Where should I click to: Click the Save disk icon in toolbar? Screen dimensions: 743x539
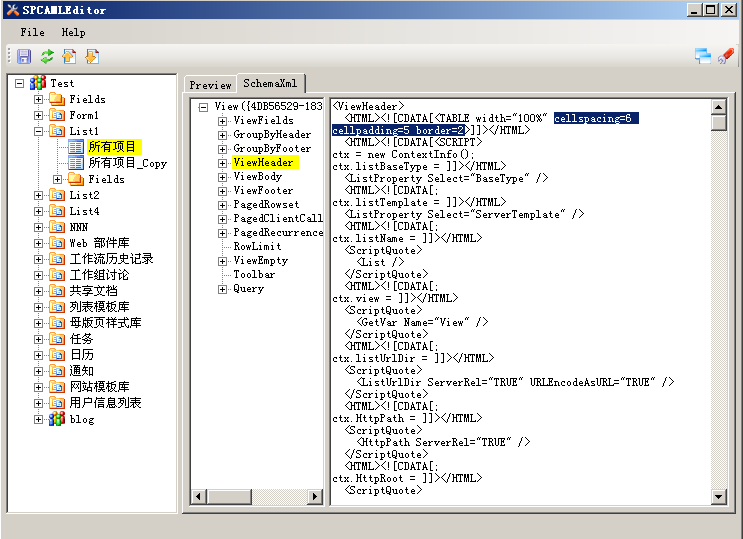click(24, 57)
